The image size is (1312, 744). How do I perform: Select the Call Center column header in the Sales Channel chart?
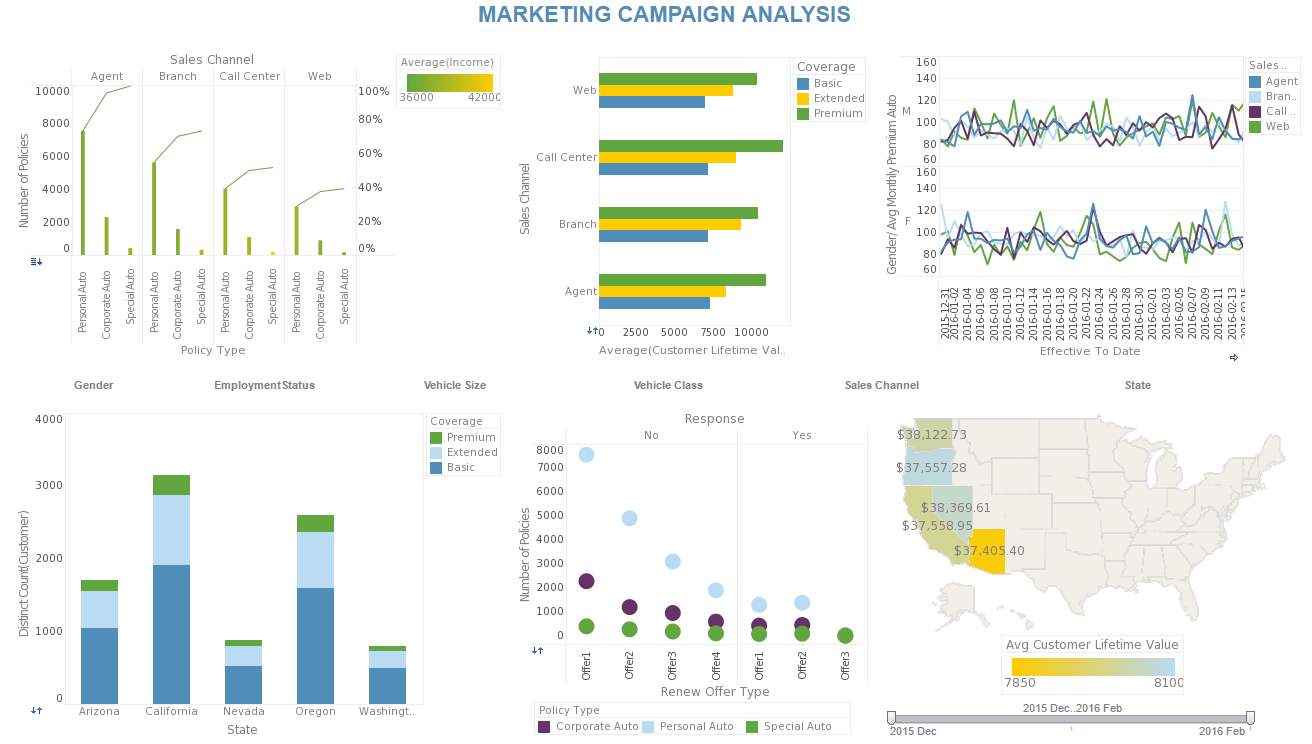249,76
